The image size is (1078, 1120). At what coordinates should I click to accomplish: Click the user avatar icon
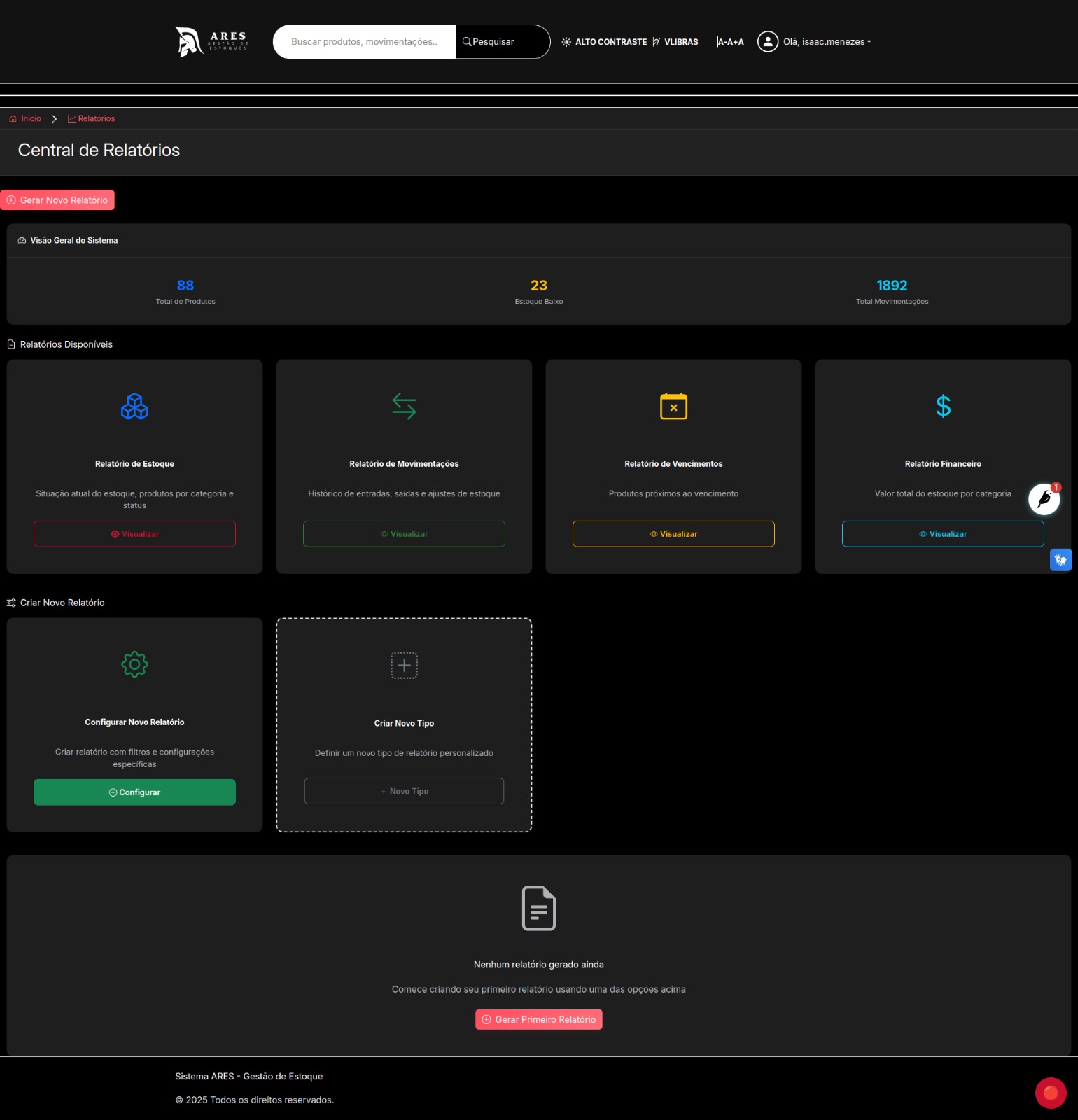click(768, 42)
